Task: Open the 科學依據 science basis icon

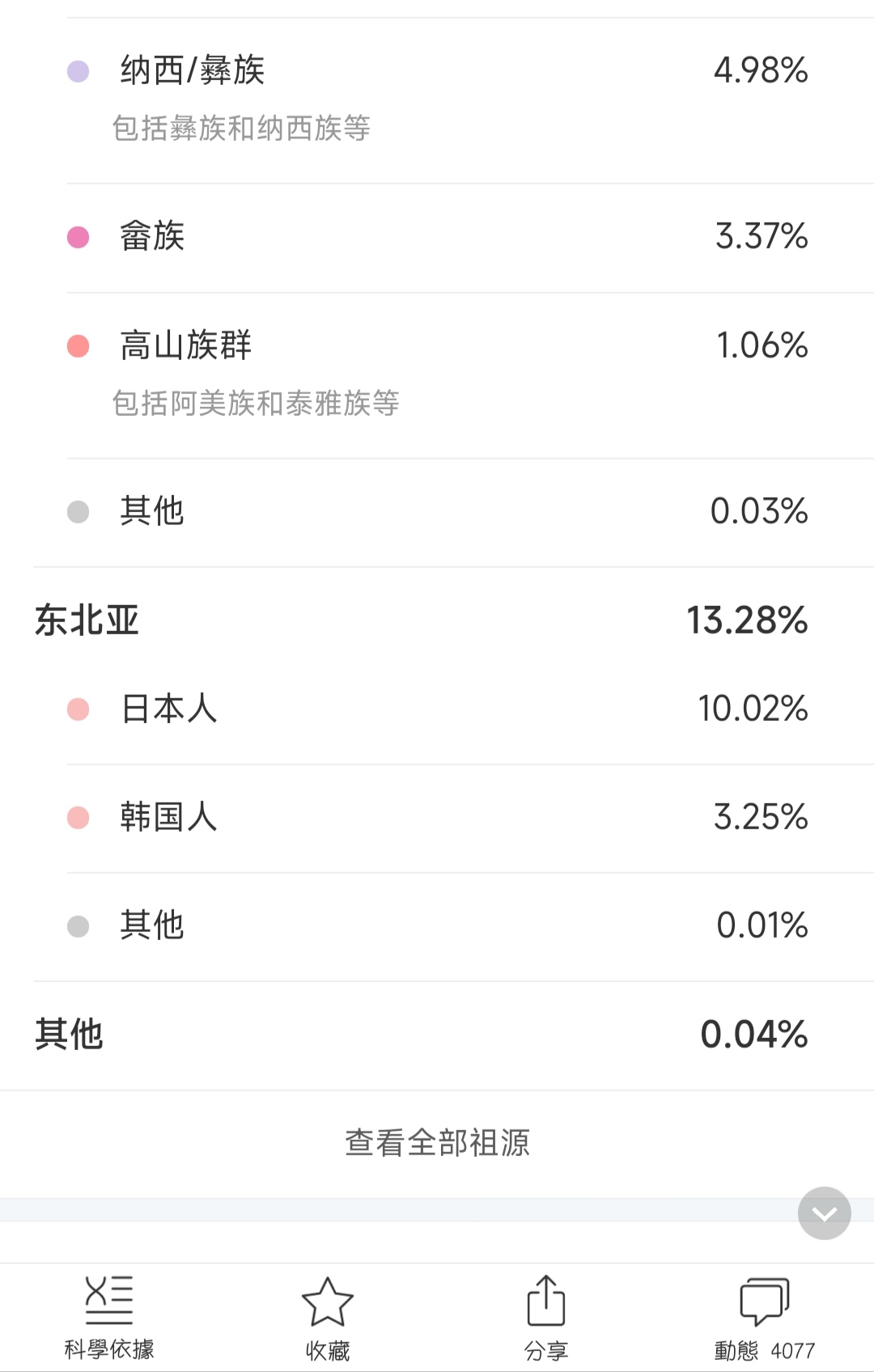Action: pyautogui.click(x=109, y=1301)
